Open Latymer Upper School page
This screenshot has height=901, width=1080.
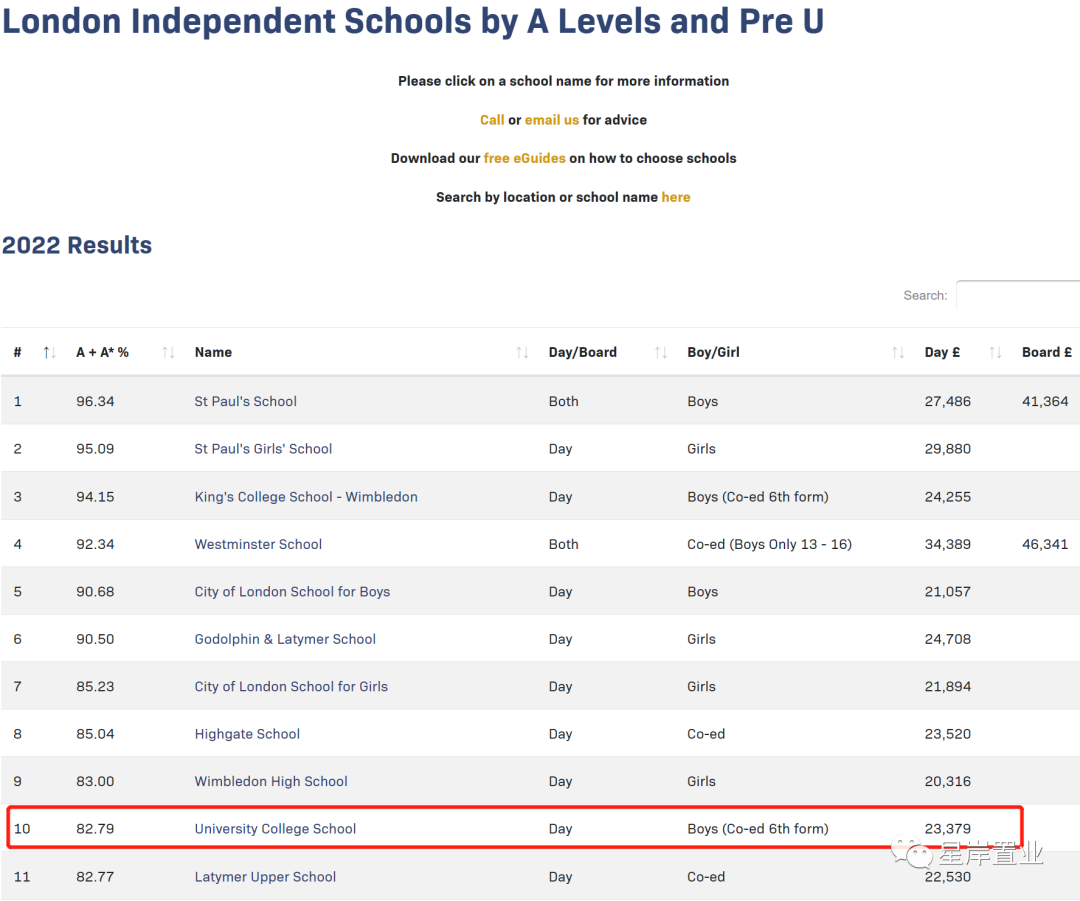(265, 877)
